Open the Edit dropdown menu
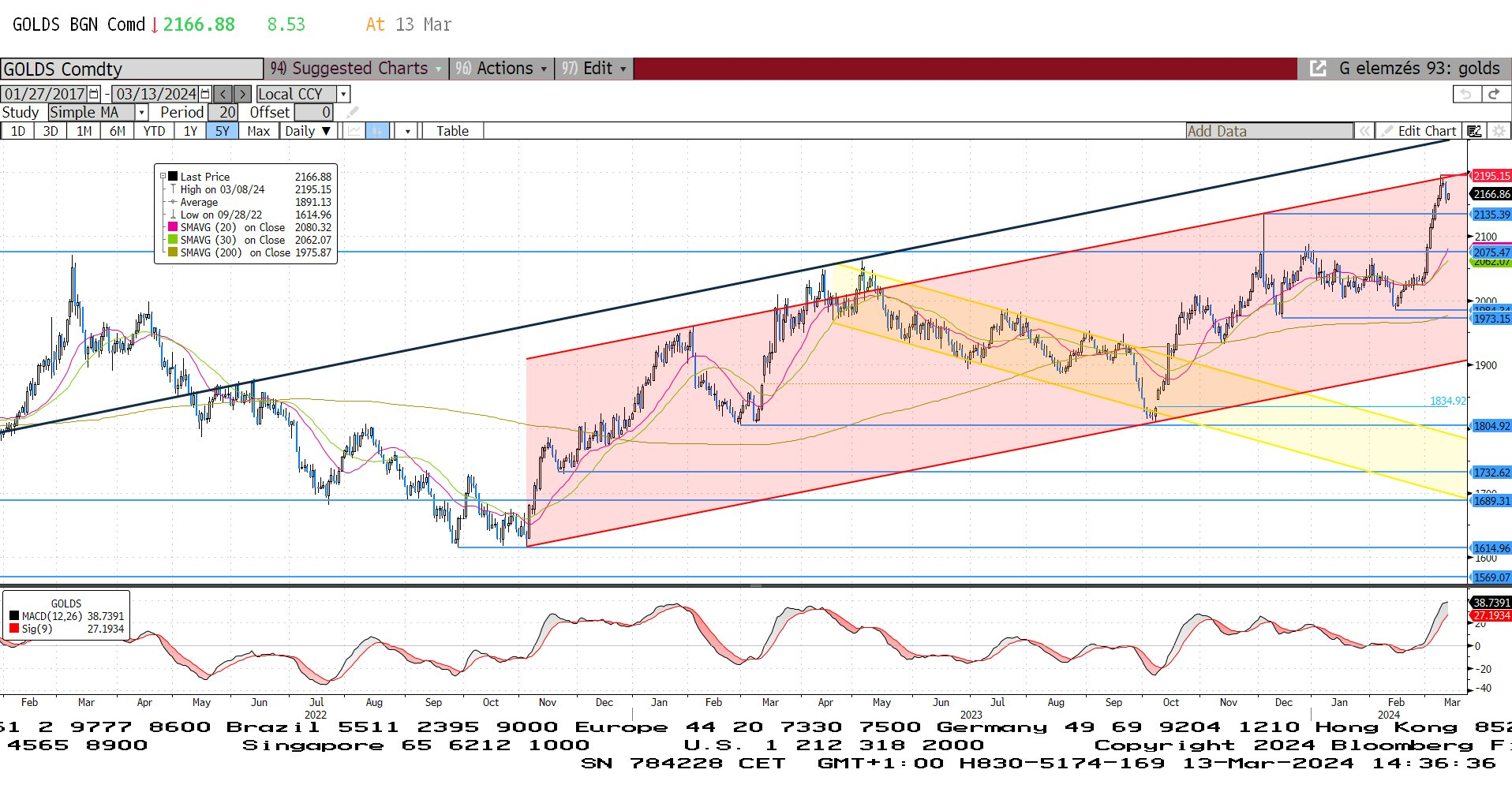This screenshot has width=1512, height=807. click(x=594, y=69)
